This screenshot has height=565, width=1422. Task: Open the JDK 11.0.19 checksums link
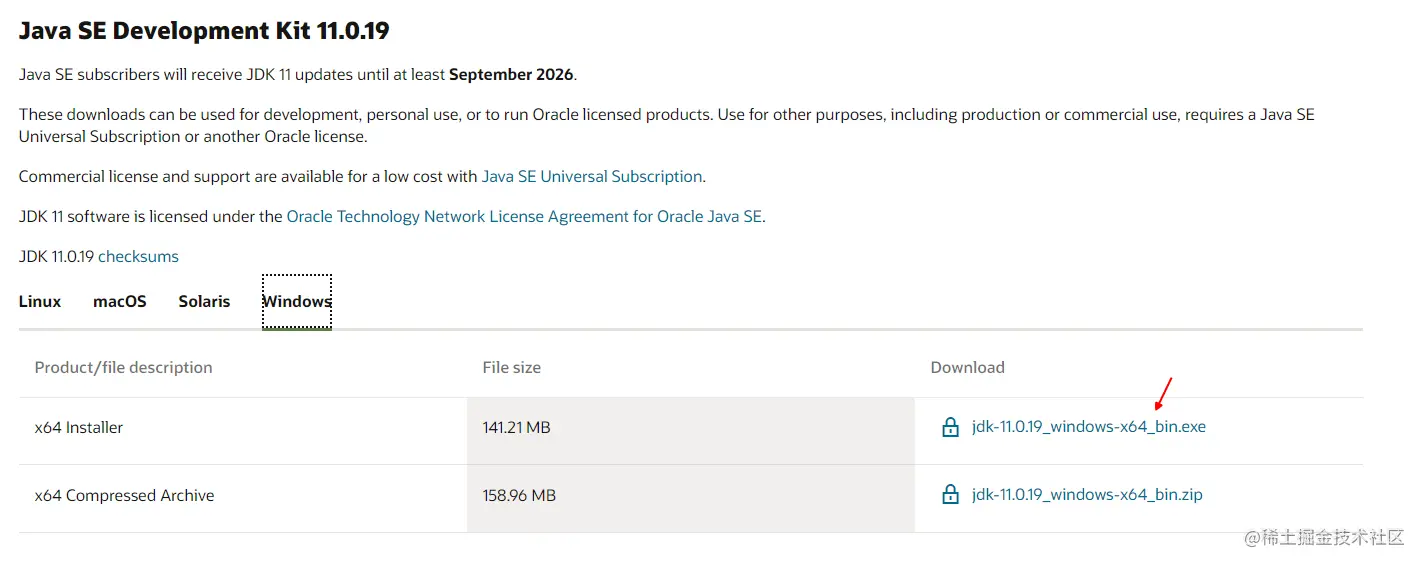[138, 256]
